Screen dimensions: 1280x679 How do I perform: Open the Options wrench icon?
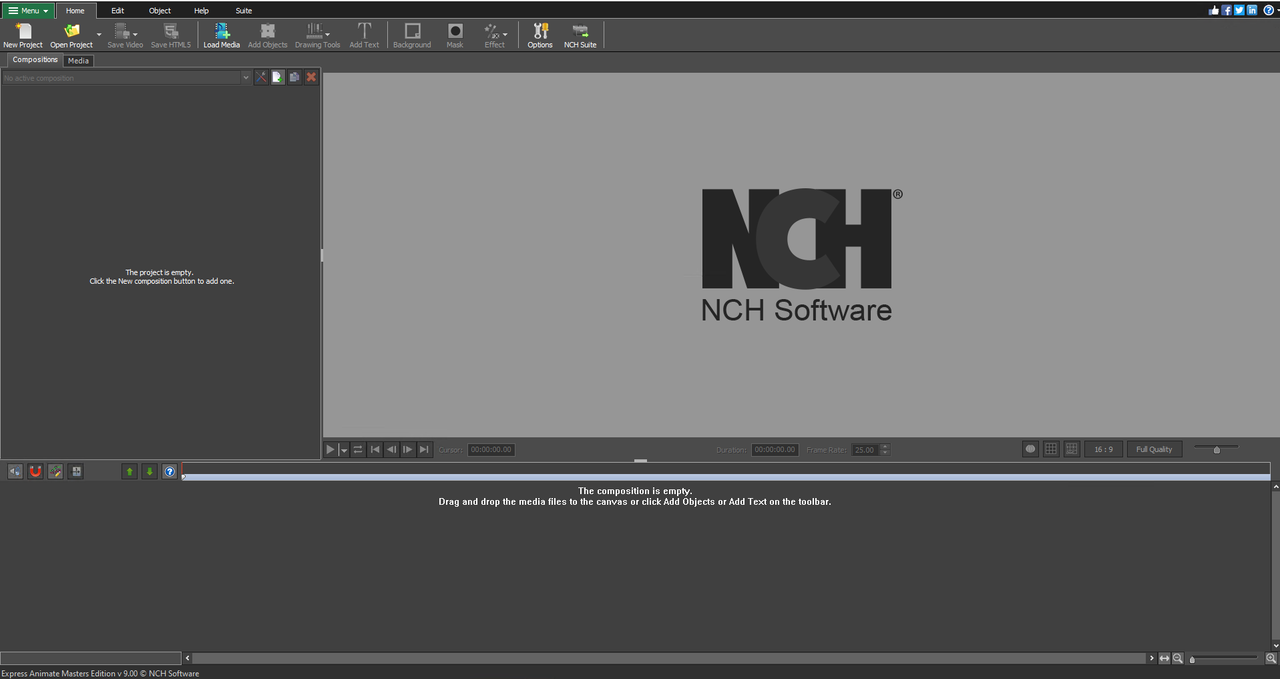pyautogui.click(x=540, y=35)
